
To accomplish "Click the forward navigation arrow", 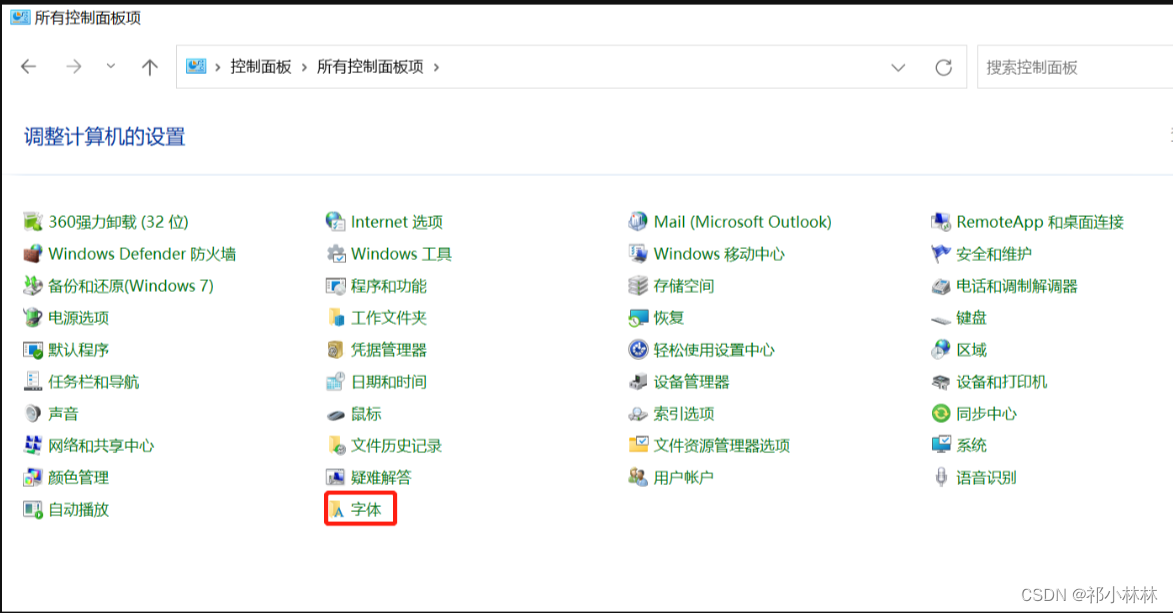I will 73,67.
